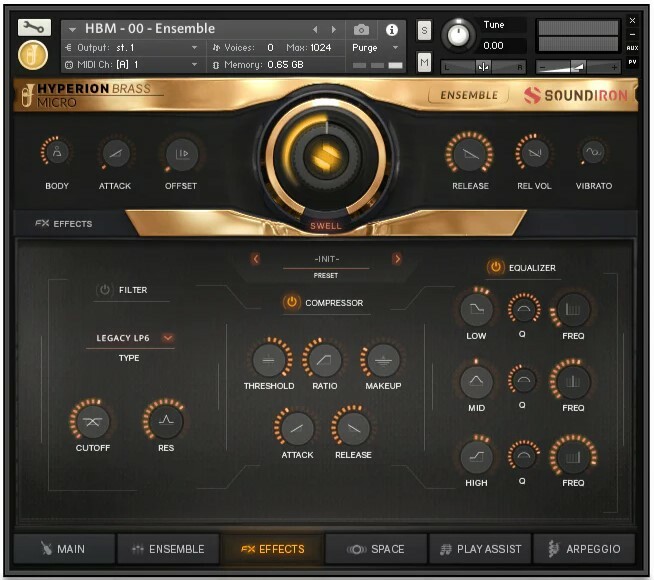Click the Freq knob in the Low row
The image size is (654, 580).
tap(573, 309)
